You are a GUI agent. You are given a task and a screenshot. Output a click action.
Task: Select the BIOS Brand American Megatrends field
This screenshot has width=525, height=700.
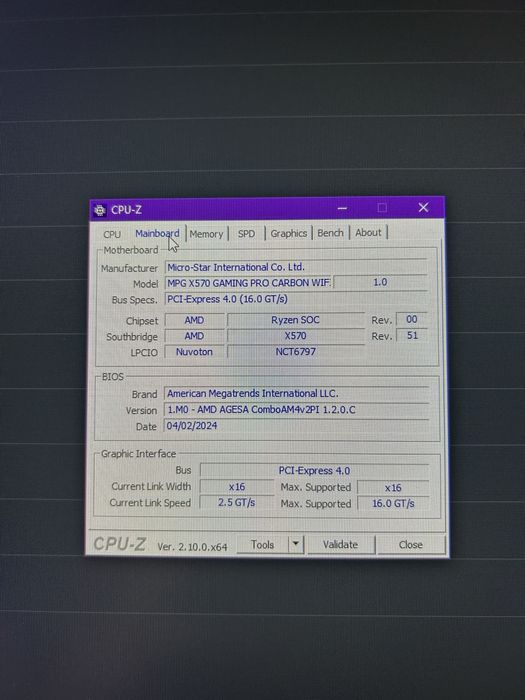click(296, 393)
